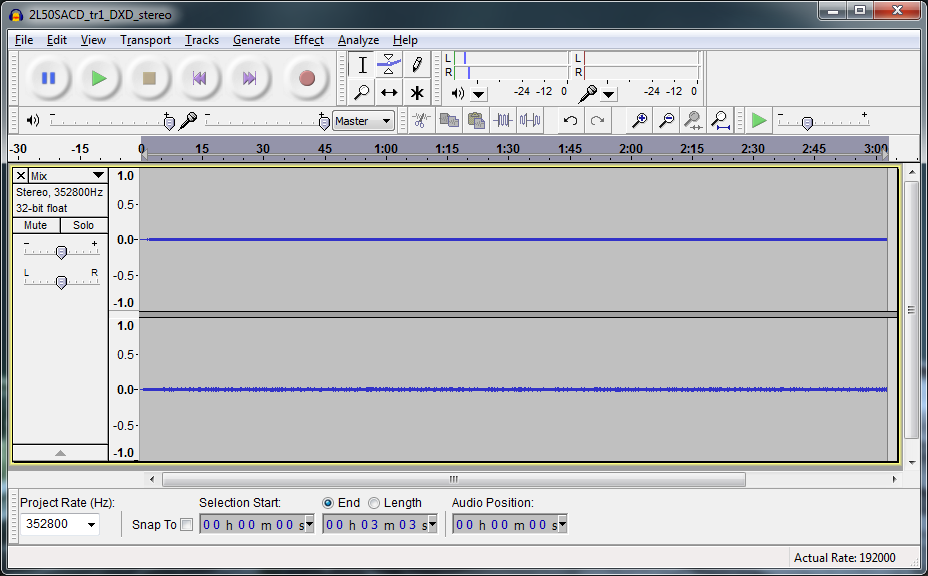Click the red Record button
The image size is (928, 576).
click(307, 78)
